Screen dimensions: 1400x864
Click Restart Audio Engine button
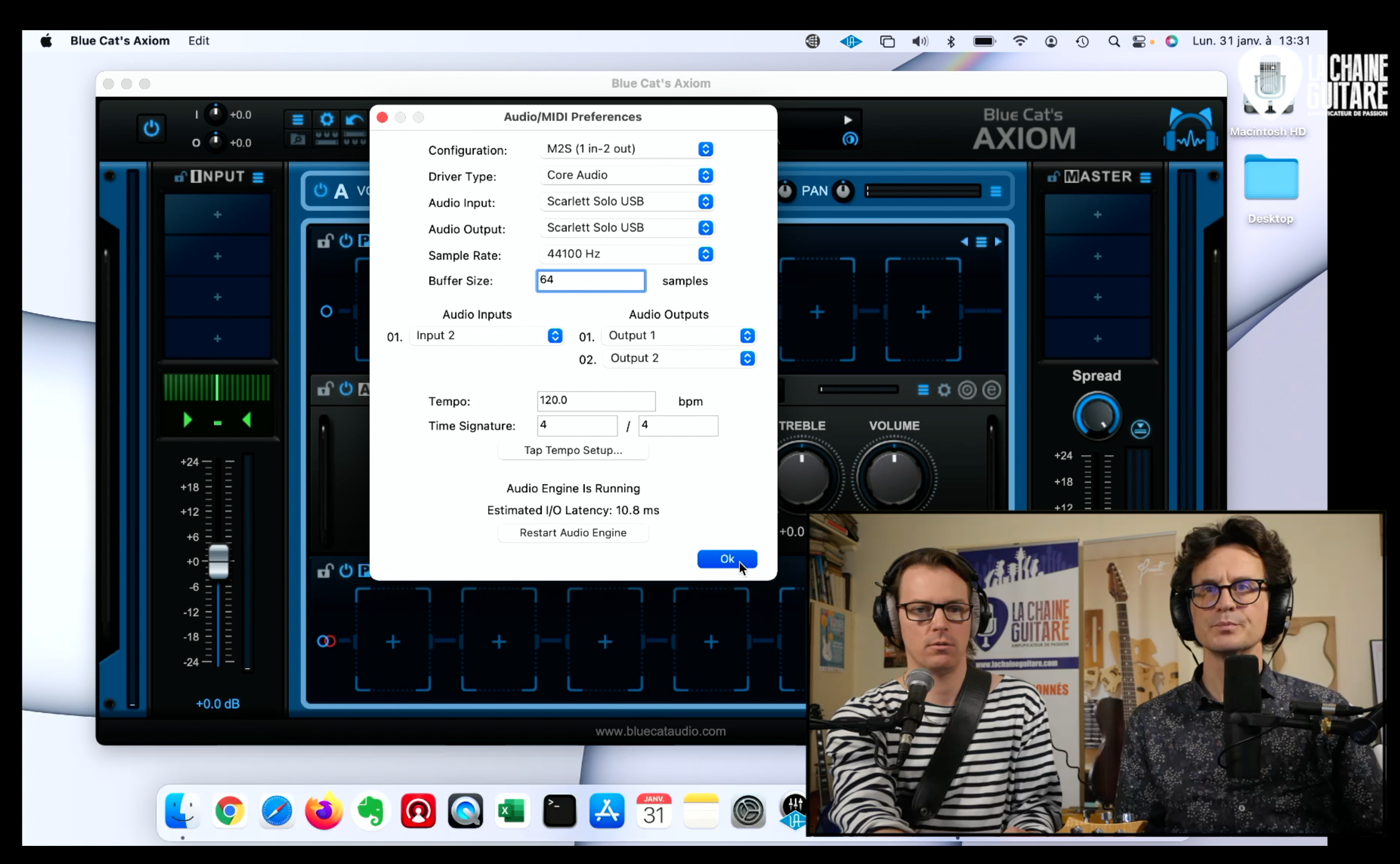tap(573, 533)
